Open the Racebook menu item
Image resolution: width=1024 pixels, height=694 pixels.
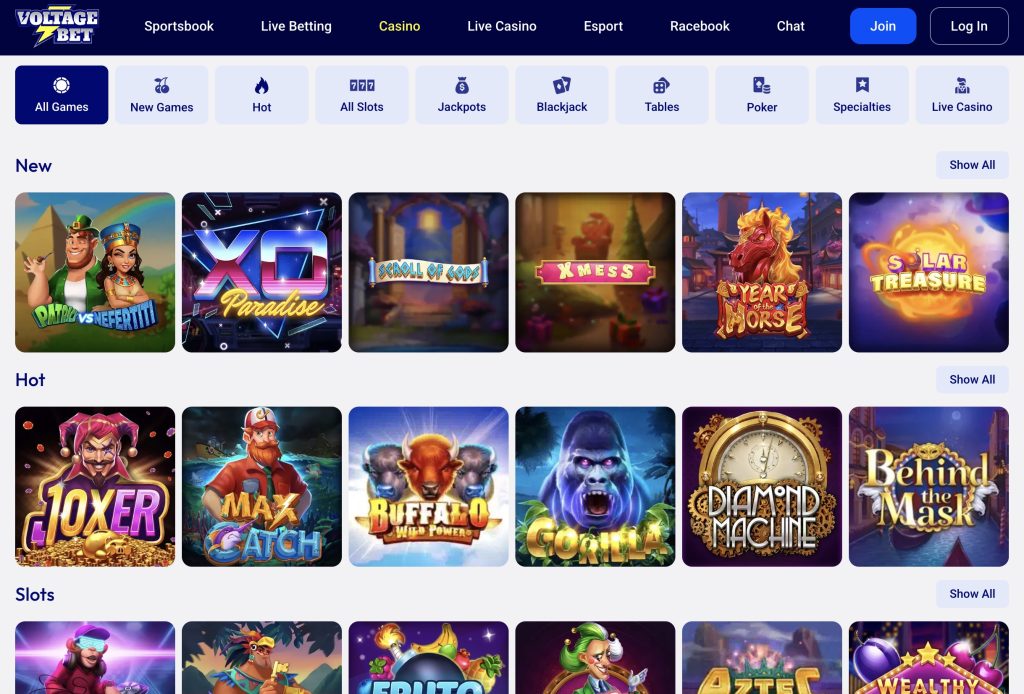[x=699, y=26]
